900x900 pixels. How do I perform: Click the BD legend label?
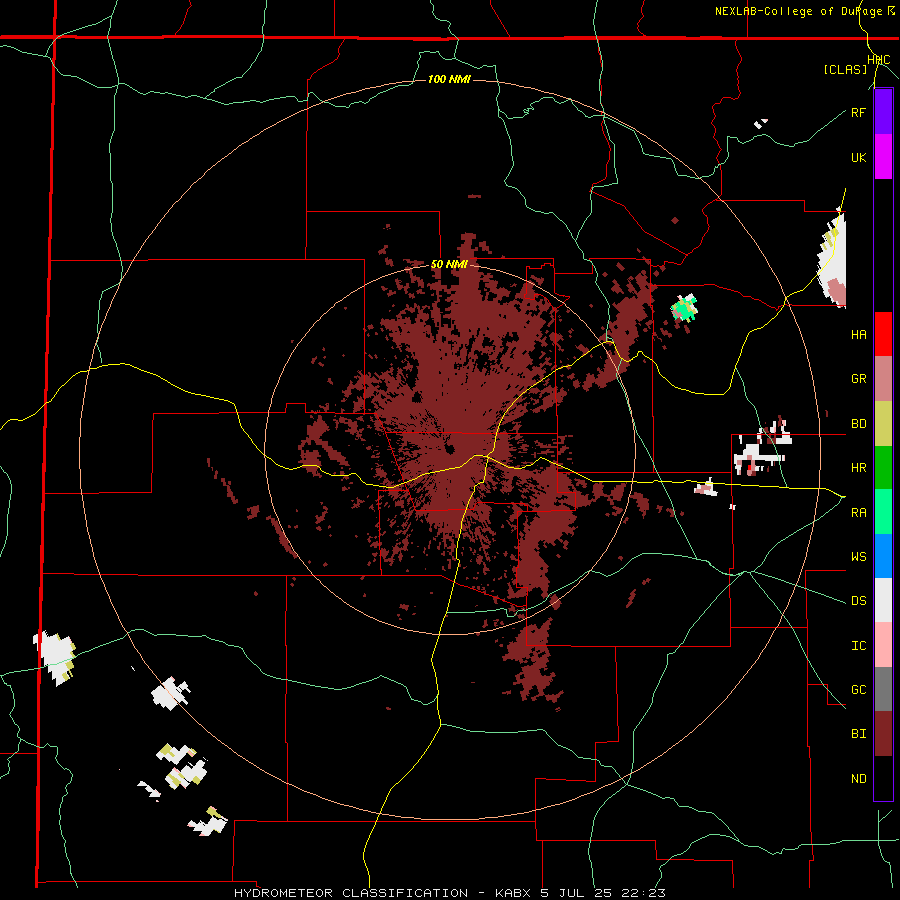(858, 424)
